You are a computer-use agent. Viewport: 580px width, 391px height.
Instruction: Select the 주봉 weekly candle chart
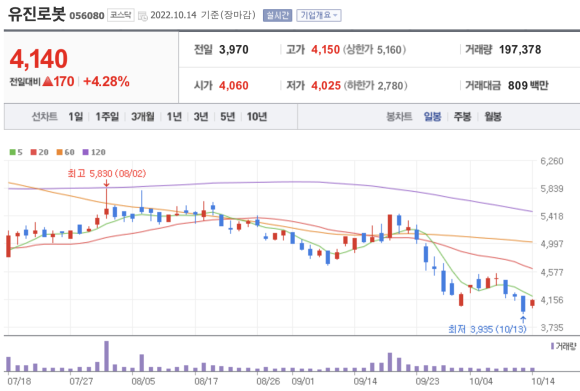462,117
